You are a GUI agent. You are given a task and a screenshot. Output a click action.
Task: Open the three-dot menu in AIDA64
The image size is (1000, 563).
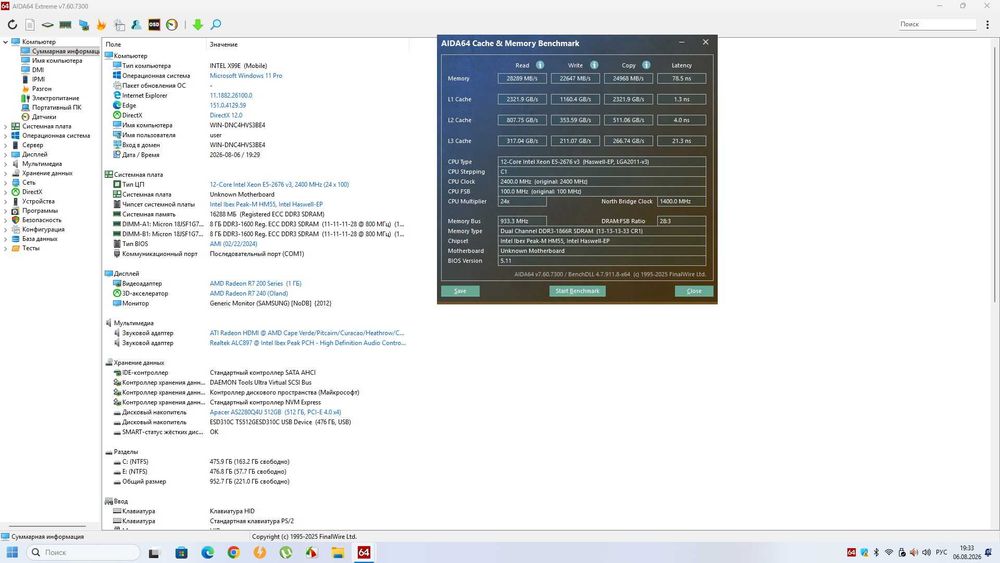point(987,24)
